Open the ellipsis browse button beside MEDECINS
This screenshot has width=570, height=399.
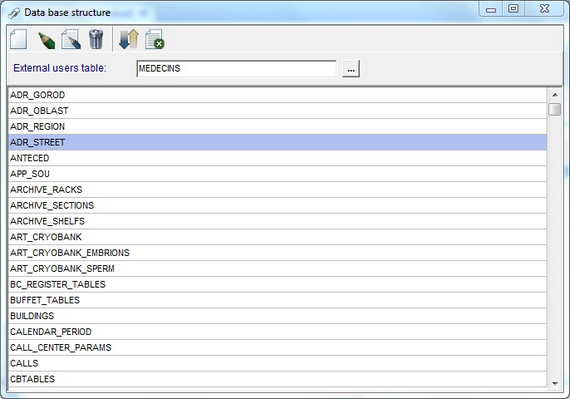[351, 69]
